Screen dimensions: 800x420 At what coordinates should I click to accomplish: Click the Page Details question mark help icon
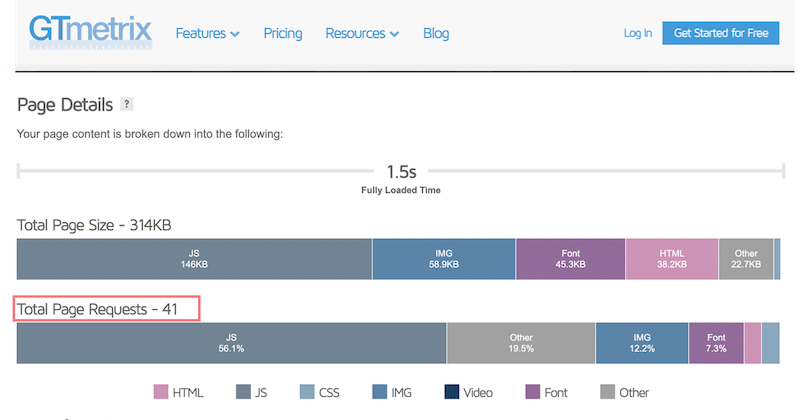[126, 104]
